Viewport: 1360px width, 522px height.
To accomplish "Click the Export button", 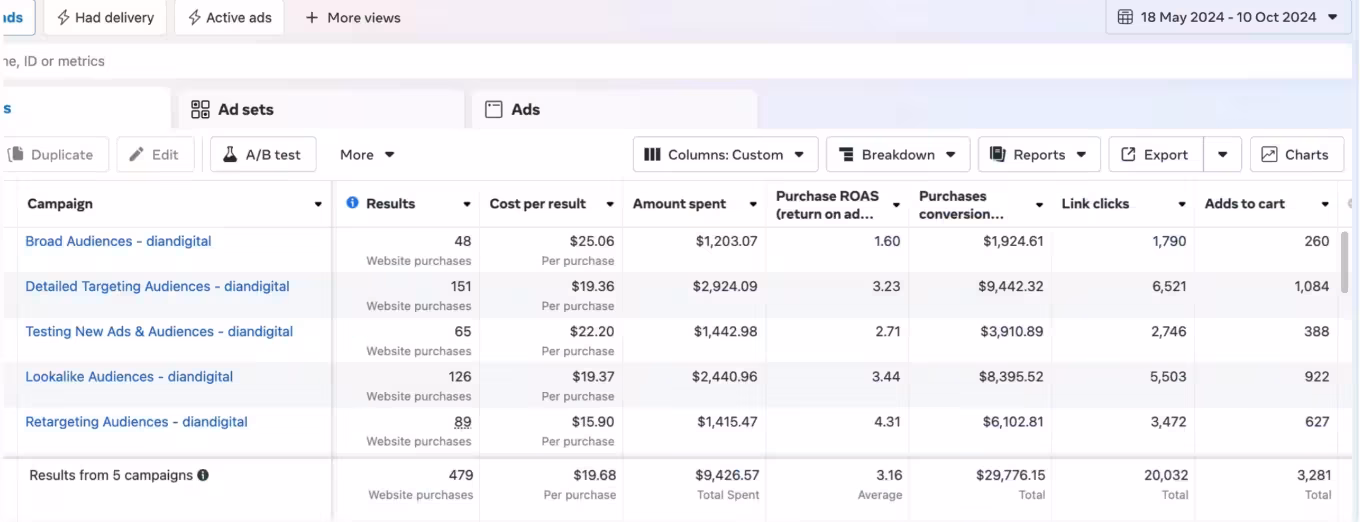I will [x=1155, y=154].
